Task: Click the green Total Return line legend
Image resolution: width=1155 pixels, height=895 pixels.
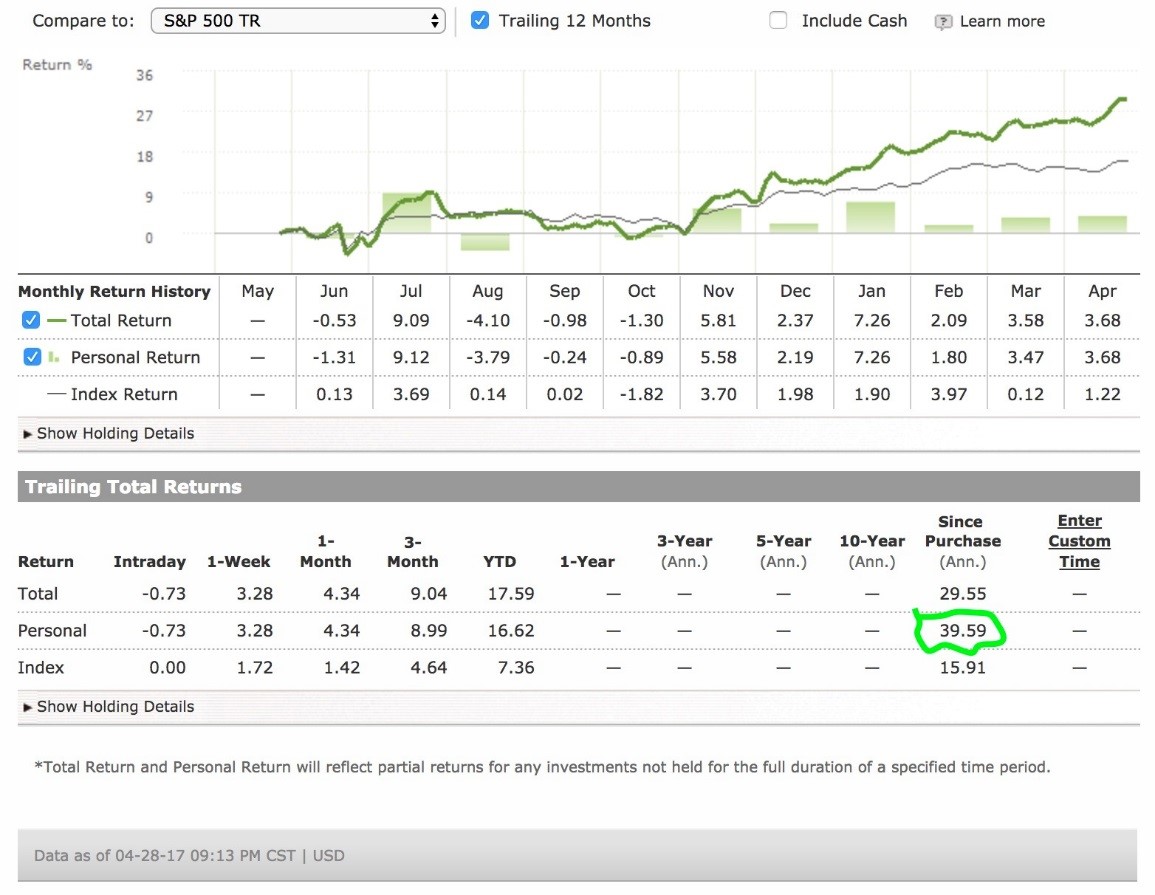Action: [x=57, y=320]
